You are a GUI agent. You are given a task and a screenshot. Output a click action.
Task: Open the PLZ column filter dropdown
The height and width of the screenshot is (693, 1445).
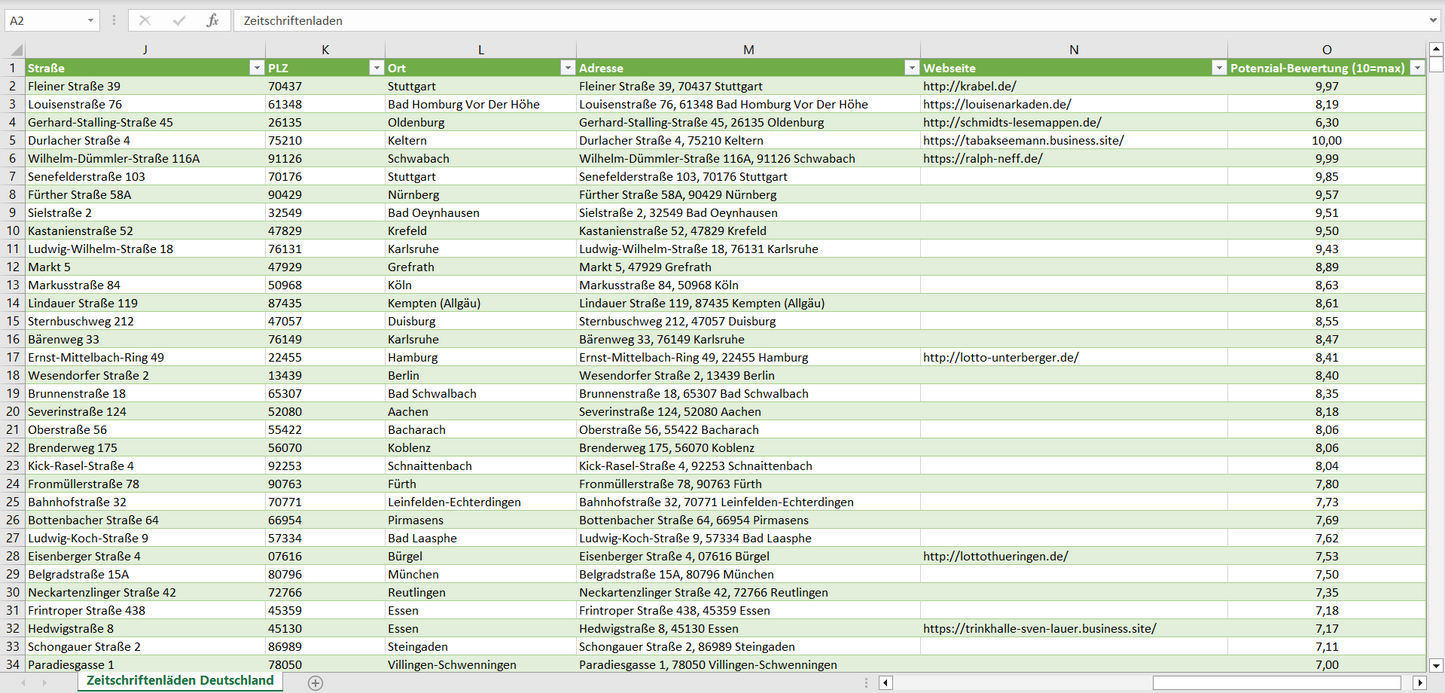pos(376,68)
